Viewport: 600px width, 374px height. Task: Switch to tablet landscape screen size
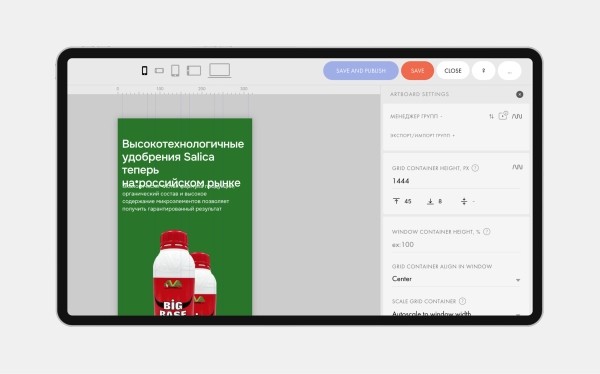coord(194,70)
